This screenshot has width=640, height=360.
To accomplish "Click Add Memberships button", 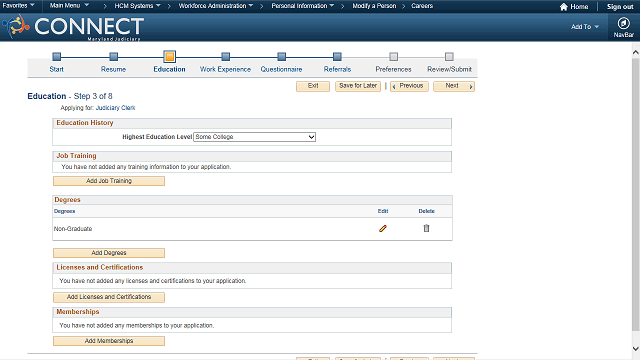I will pyautogui.click(x=109, y=341).
